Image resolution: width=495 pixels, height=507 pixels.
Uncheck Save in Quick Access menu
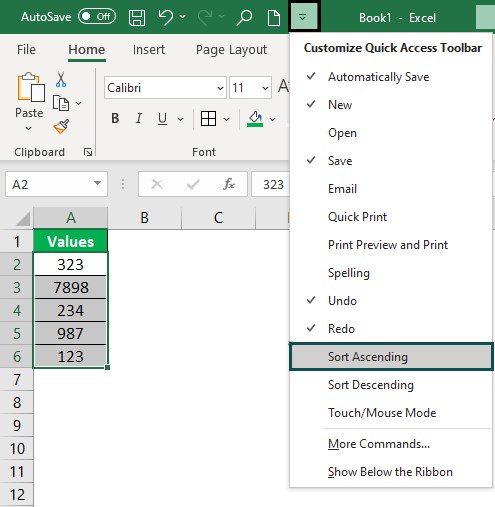391,161
